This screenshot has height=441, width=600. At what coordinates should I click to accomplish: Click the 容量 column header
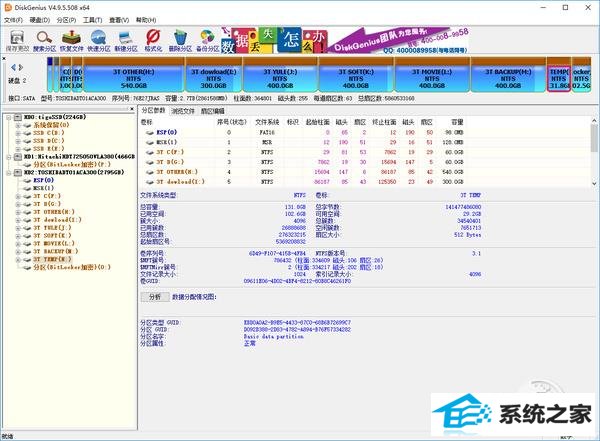point(457,122)
